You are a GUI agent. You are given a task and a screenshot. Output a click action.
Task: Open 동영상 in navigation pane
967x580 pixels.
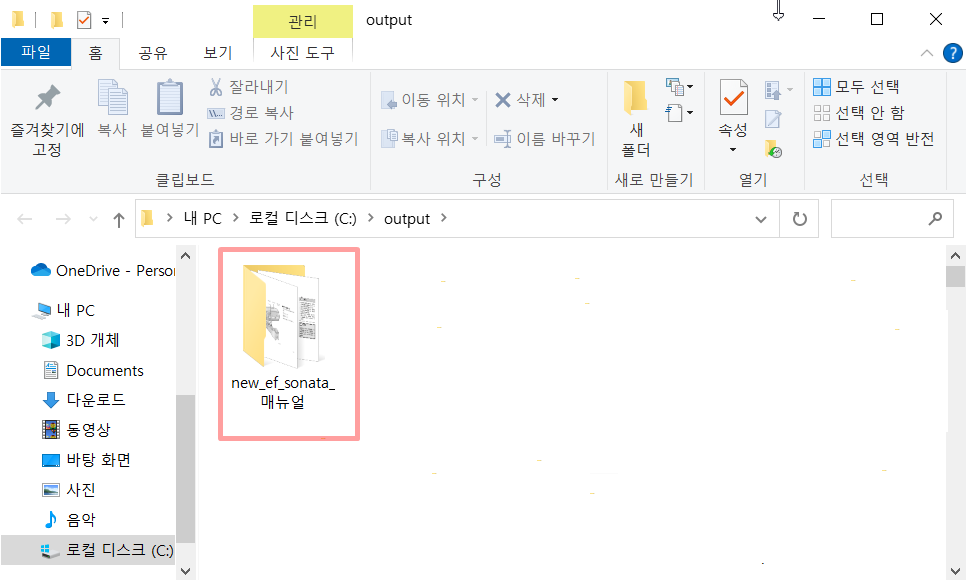76,429
